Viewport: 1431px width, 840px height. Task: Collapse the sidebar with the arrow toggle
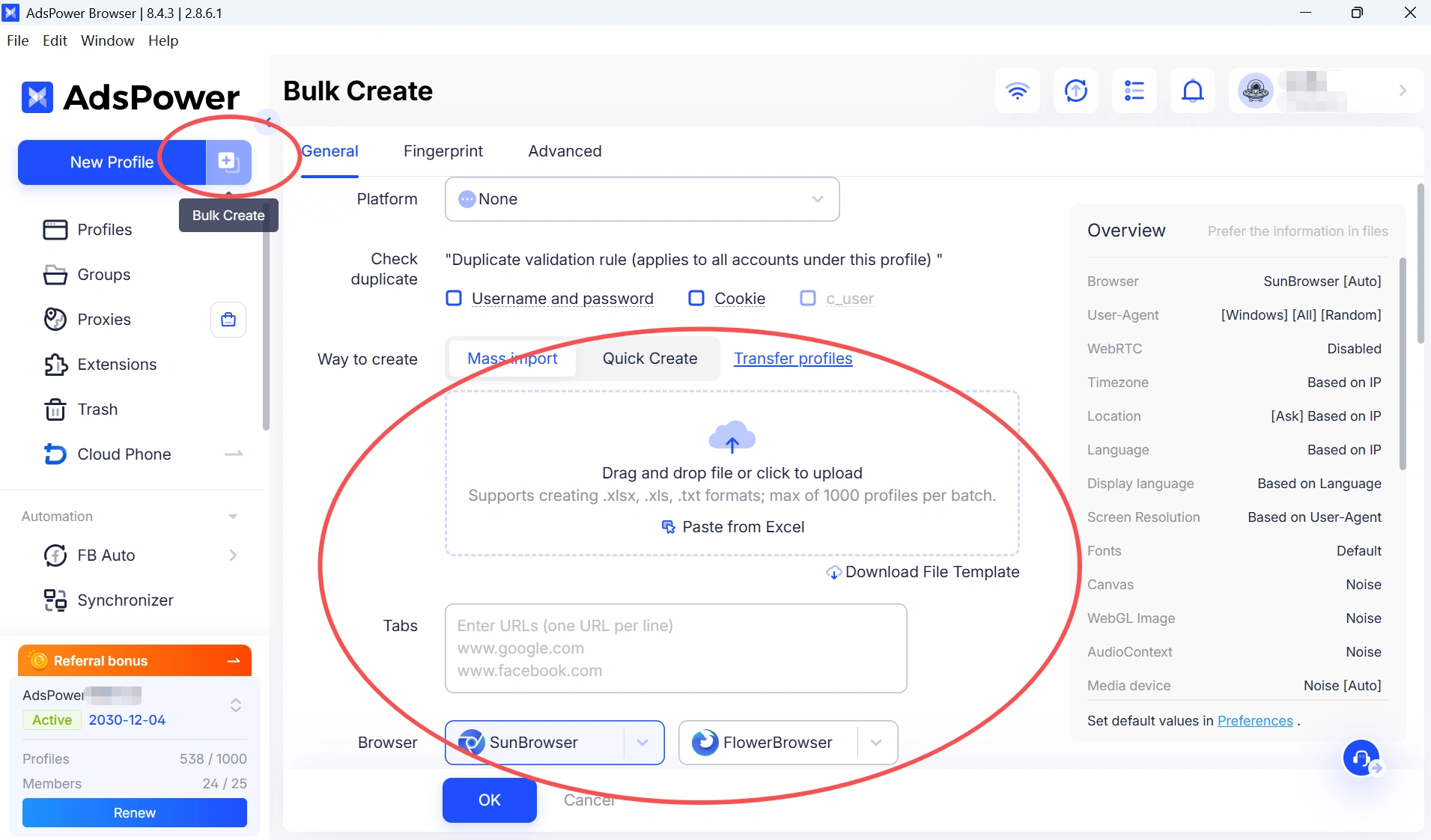[x=267, y=121]
